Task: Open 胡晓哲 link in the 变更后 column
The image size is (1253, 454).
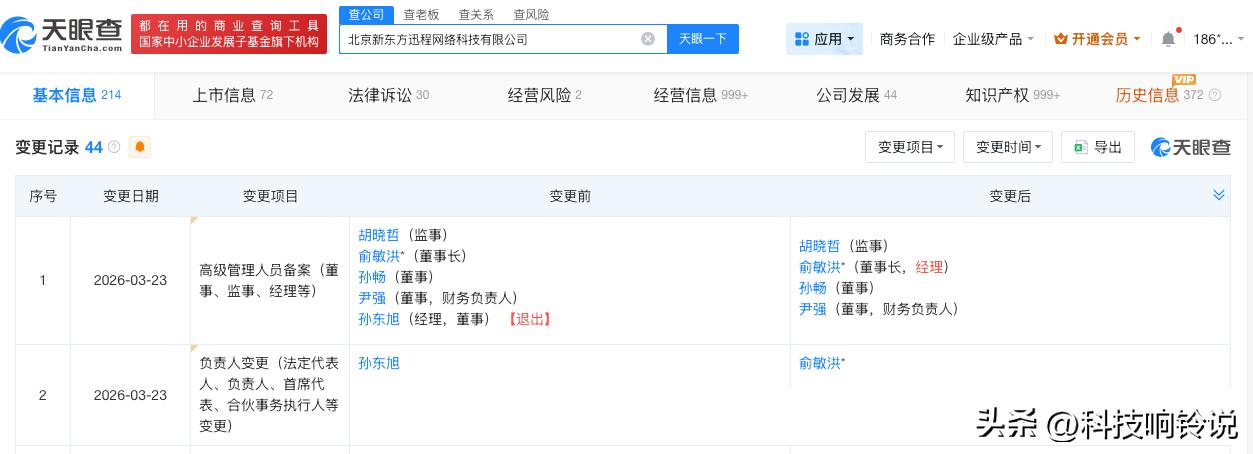Action: pyautogui.click(x=820, y=246)
